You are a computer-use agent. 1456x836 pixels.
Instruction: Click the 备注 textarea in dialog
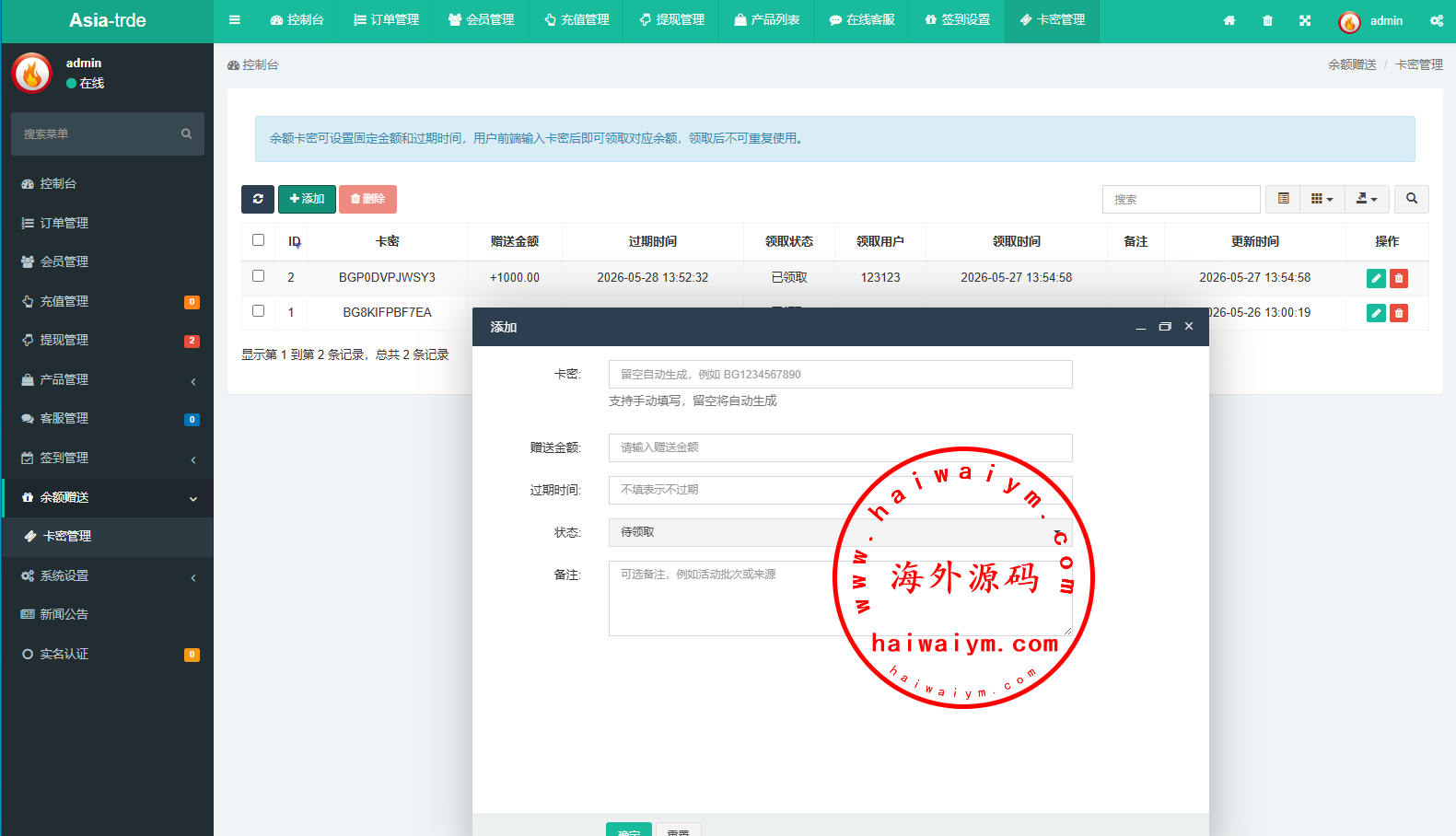pos(840,598)
